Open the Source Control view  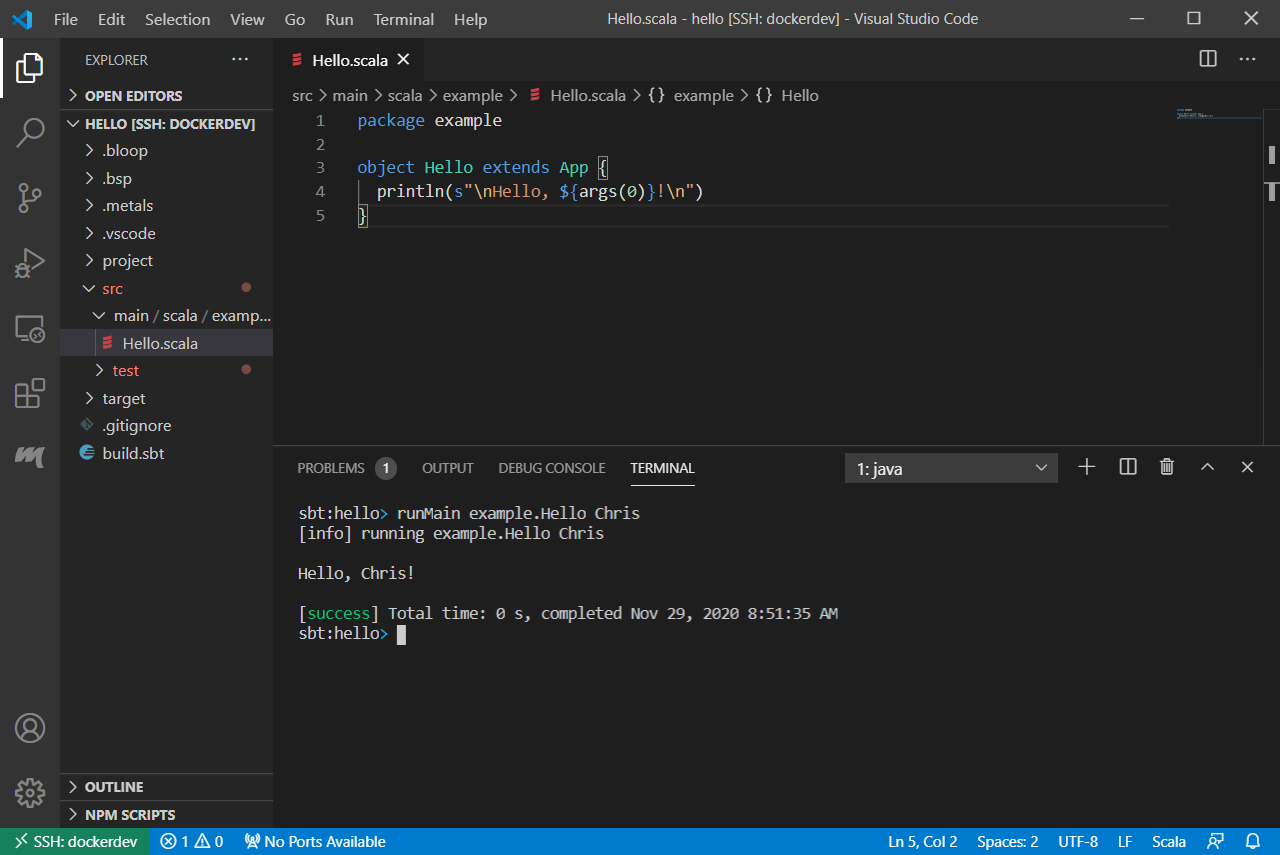pos(30,198)
